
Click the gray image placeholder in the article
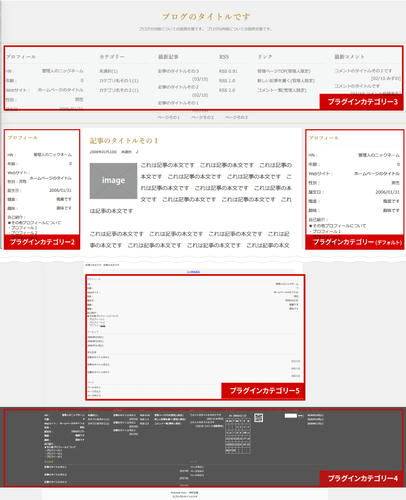[113, 181]
